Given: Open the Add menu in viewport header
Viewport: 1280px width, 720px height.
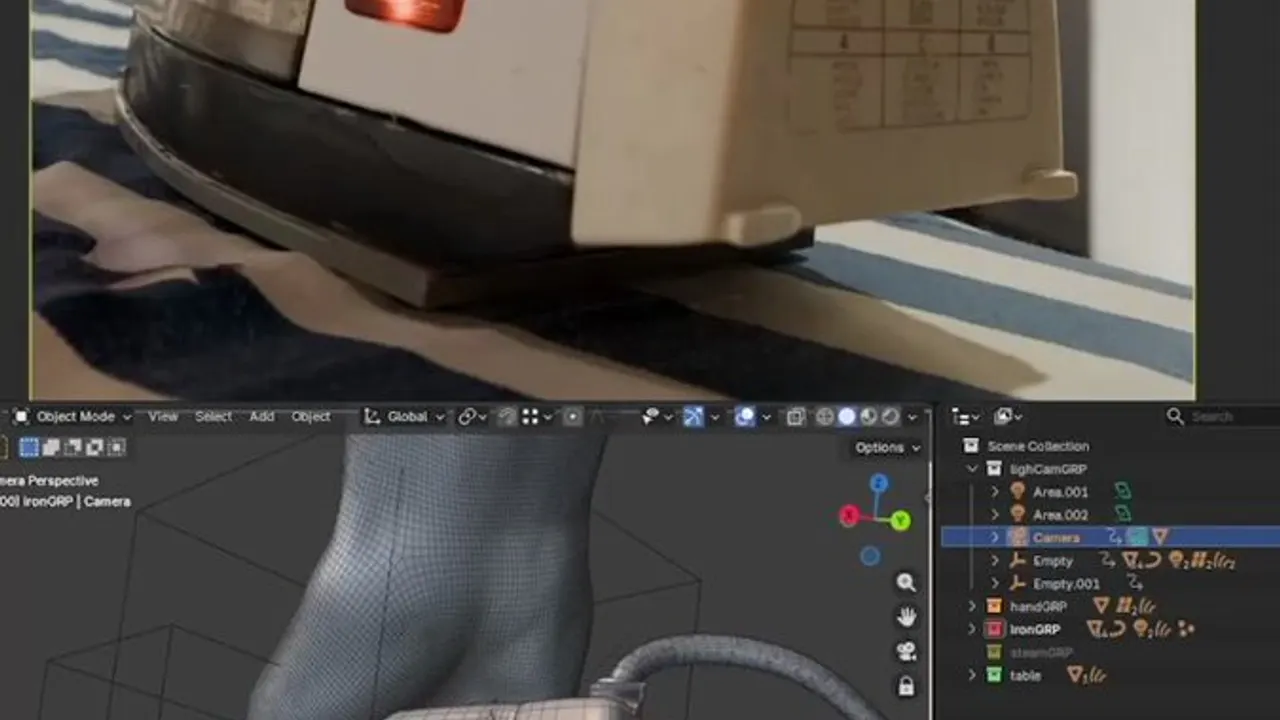Looking at the screenshot, I should tap(262, 417).
